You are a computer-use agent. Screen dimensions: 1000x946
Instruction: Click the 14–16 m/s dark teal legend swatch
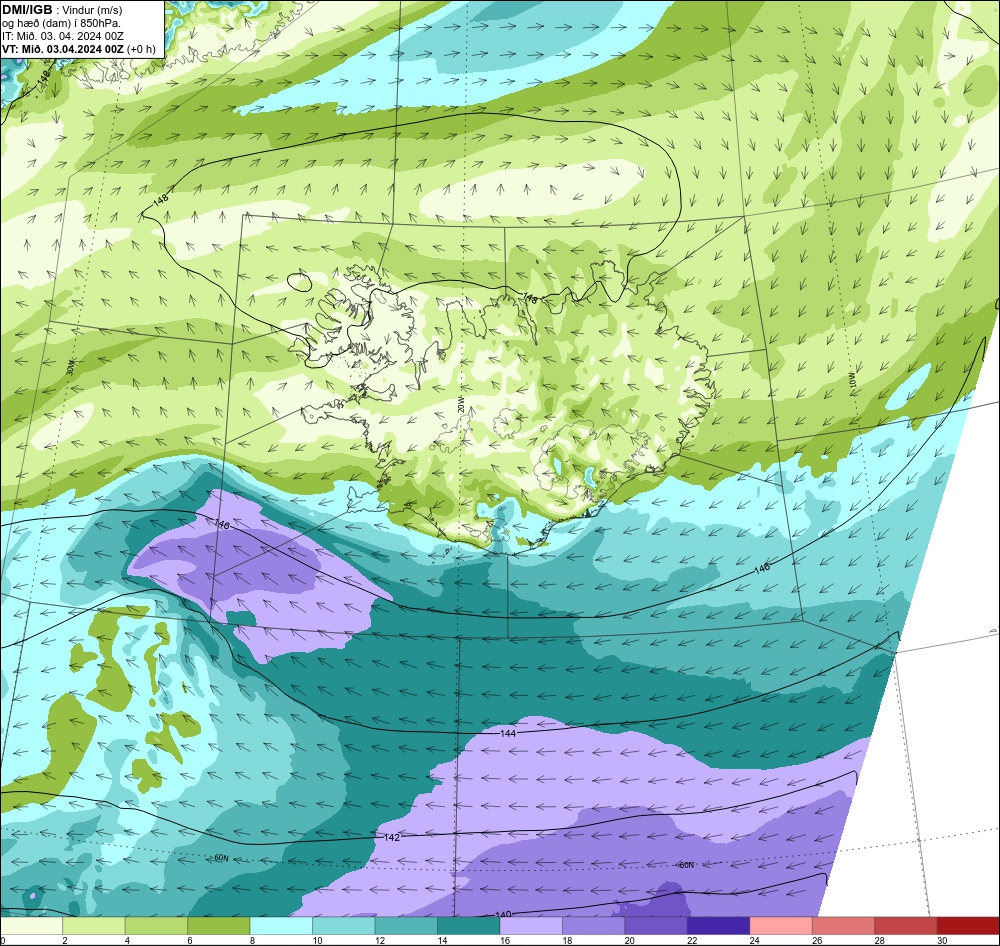pos(469,926)
